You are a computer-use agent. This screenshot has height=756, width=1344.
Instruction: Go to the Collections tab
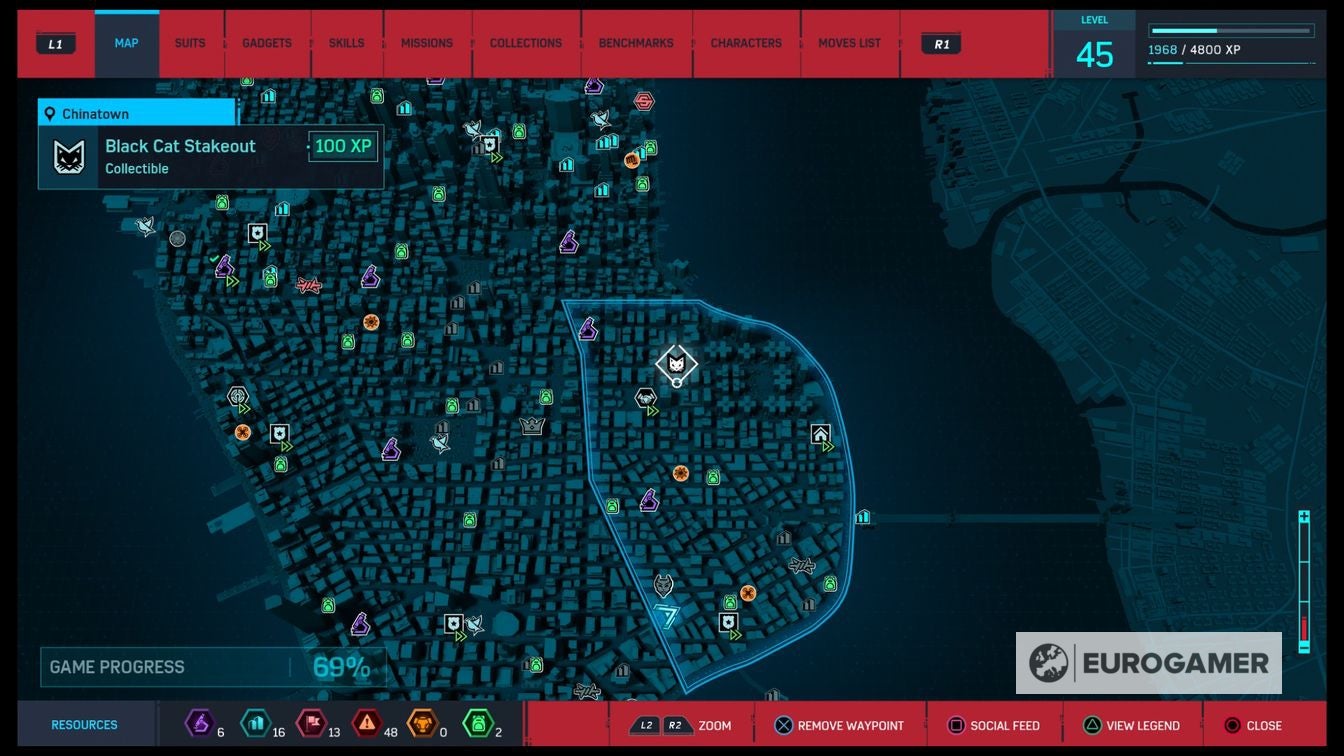coord(525,44)
